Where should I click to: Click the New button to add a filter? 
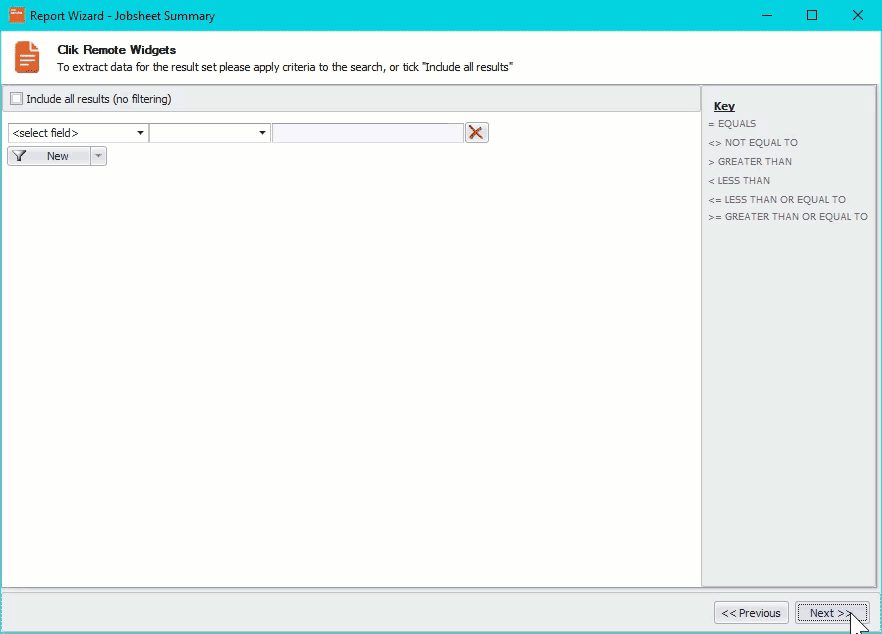[x=55, y=156]
